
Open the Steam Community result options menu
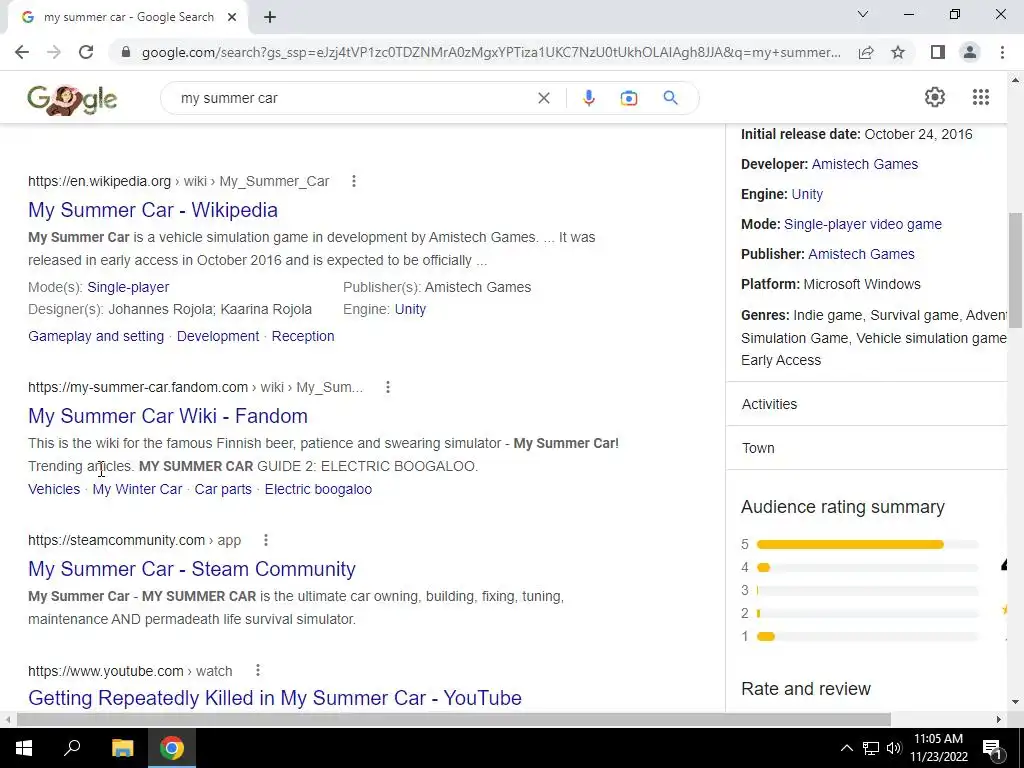(265, 540)
